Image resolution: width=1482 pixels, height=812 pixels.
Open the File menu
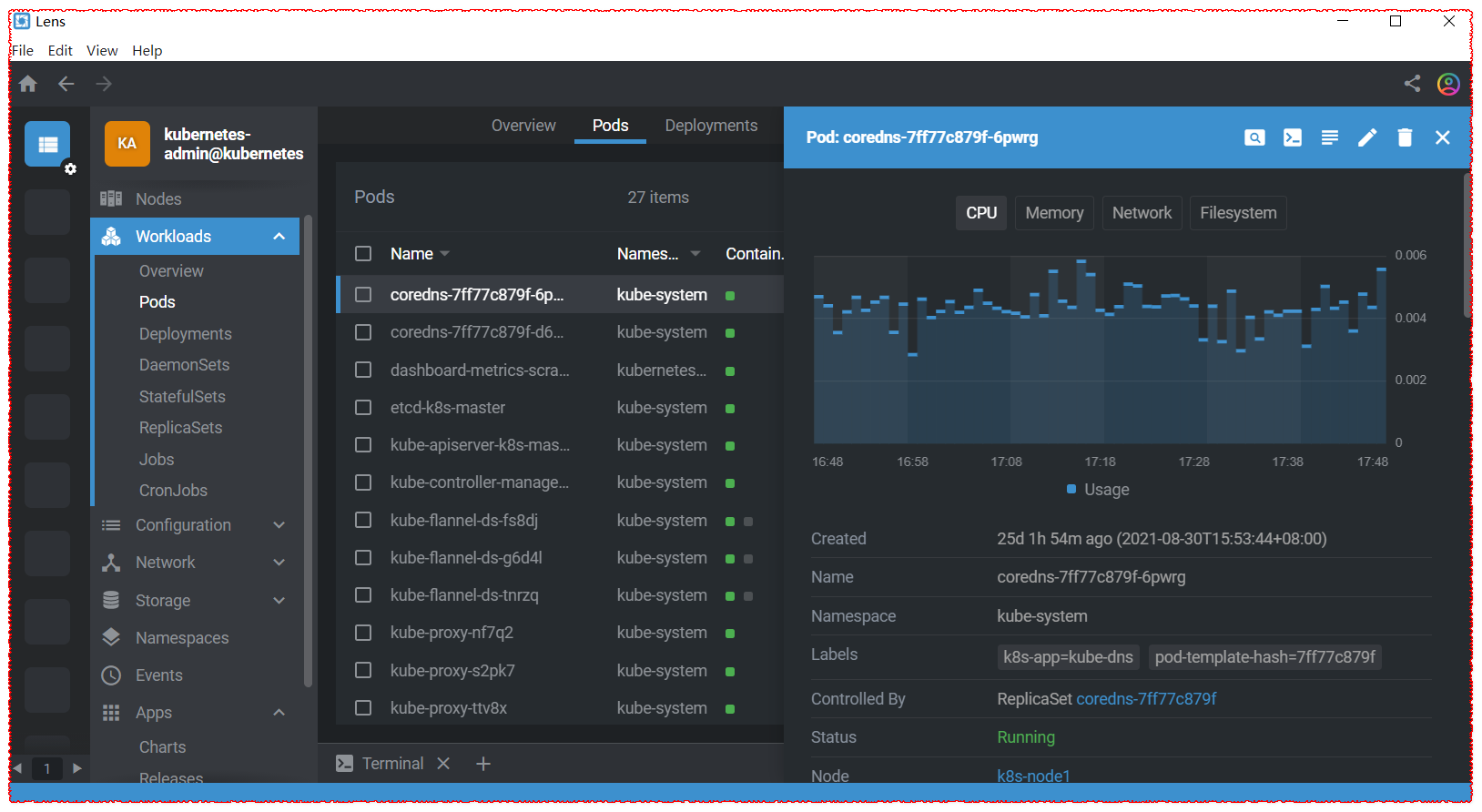[23, 51]
